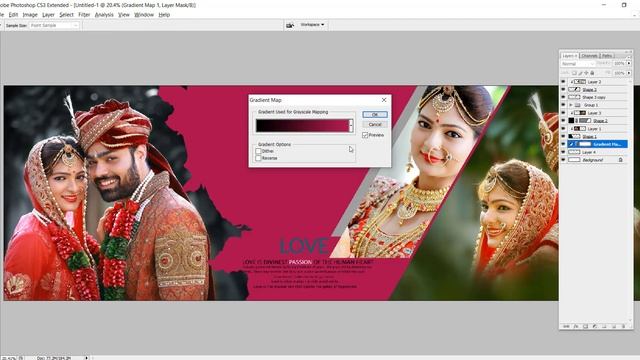Click the new group folder icon

[x=604, y=326]
